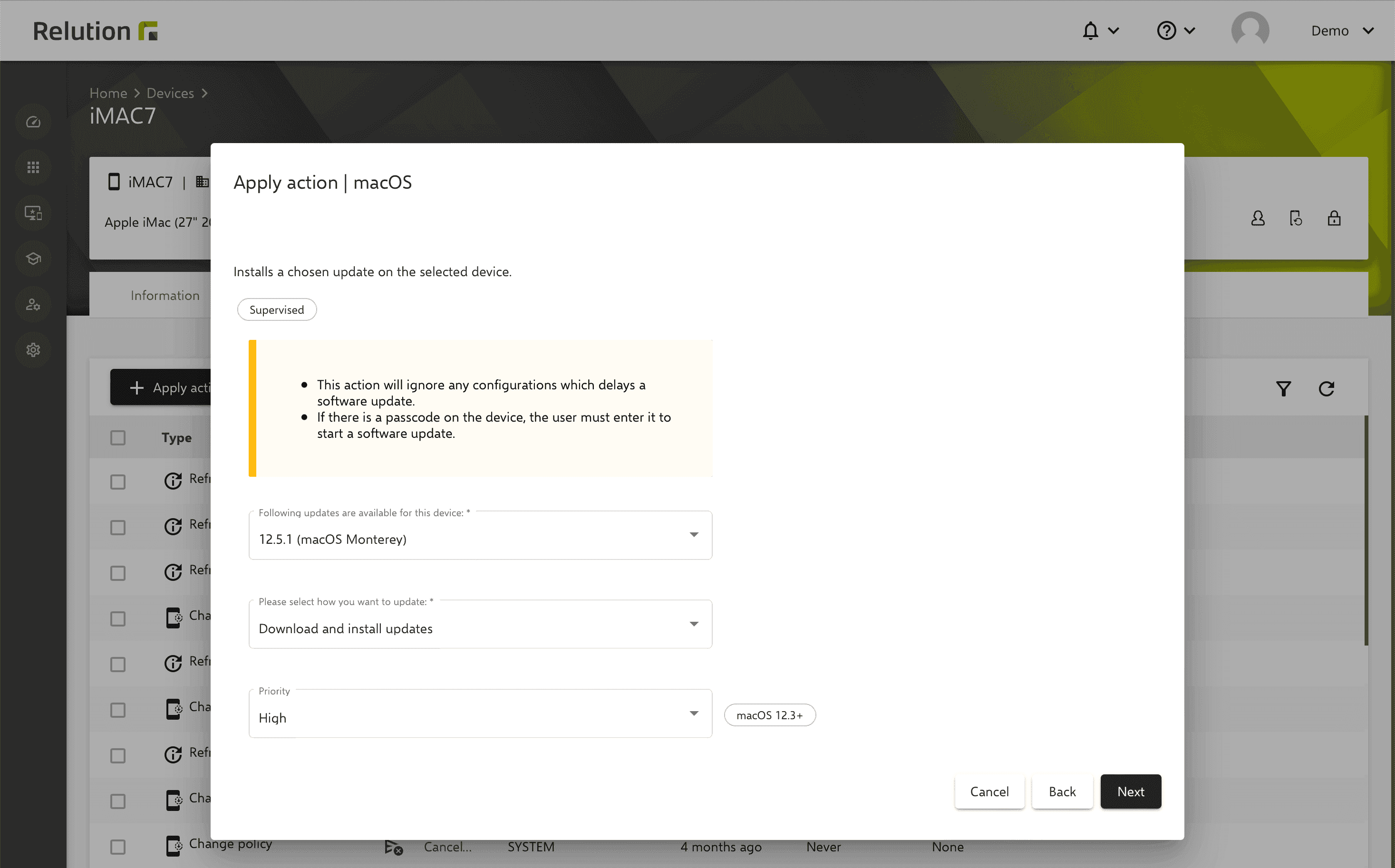Click Next to continue

(x=1130, y=791)
